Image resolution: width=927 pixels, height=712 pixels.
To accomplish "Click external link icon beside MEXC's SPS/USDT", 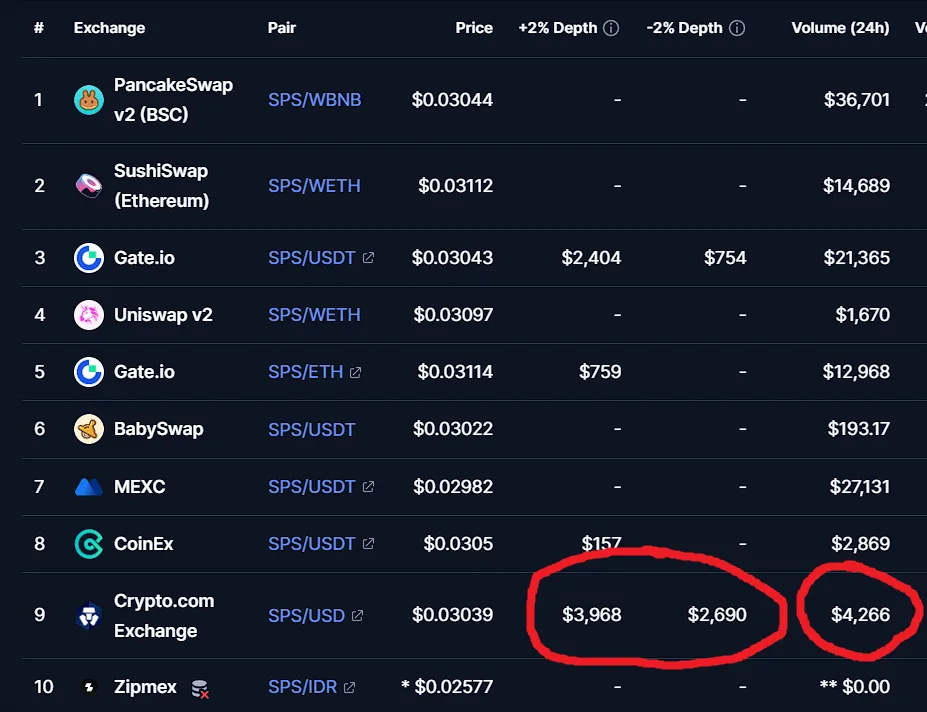I will click(368, 486).
